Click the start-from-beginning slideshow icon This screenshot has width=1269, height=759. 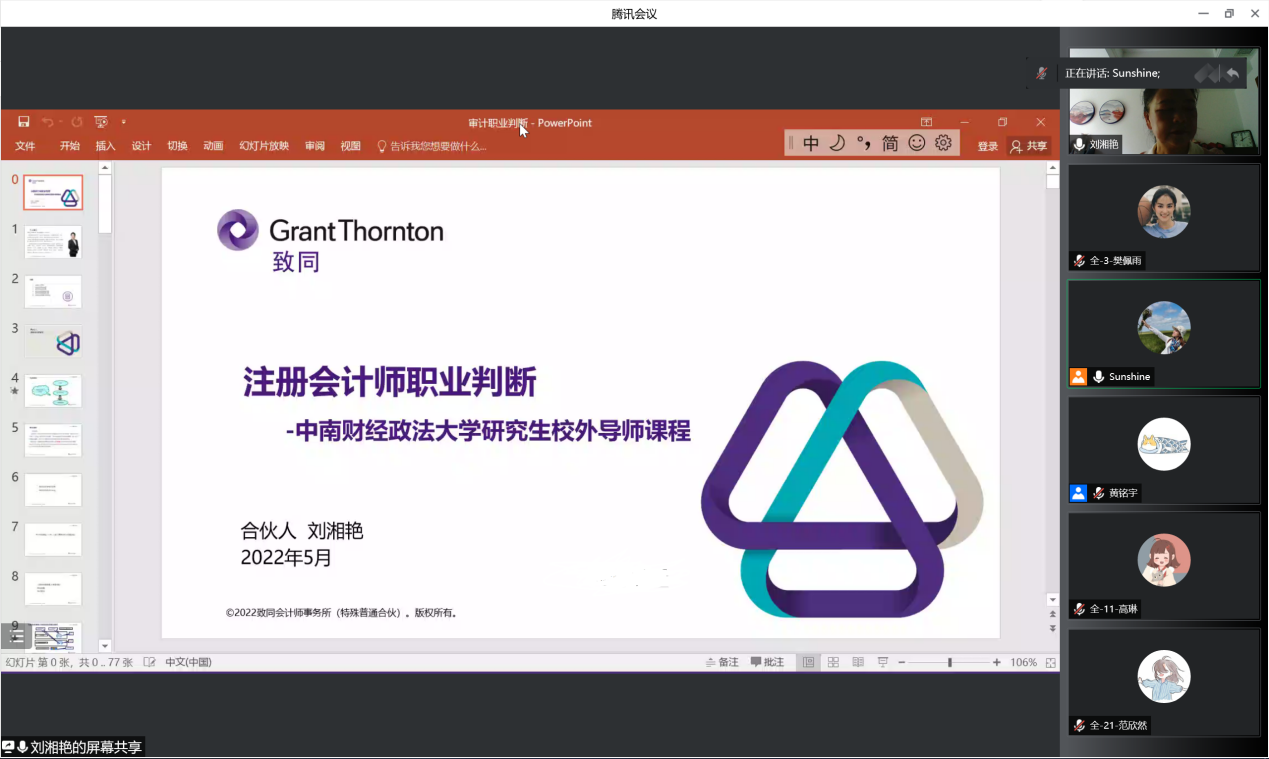click(101, 122)
